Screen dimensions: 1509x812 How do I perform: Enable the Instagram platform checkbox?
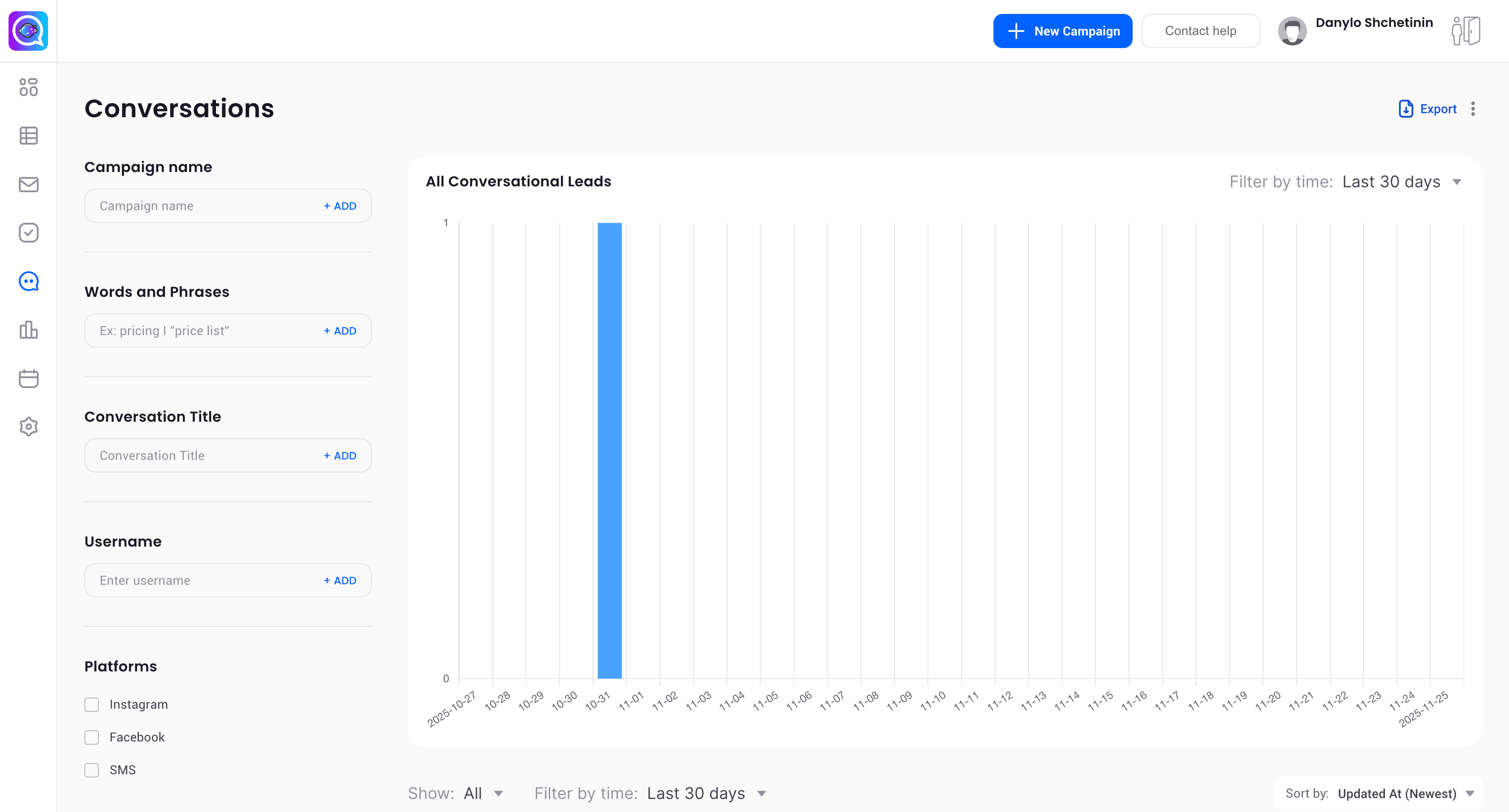[91, 704]
